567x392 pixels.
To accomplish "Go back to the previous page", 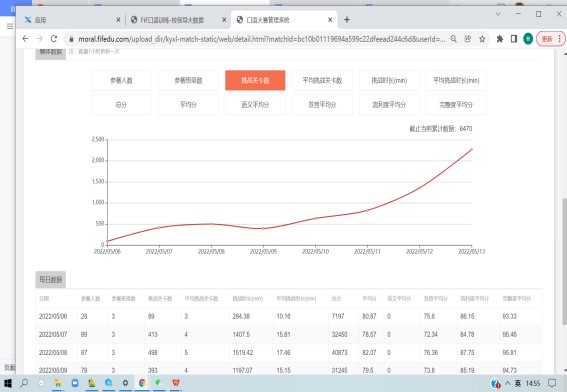I will [25, 39].
